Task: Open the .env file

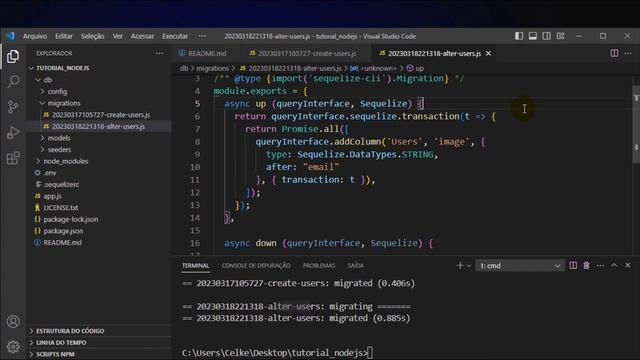Action: (x=99, y=173)
